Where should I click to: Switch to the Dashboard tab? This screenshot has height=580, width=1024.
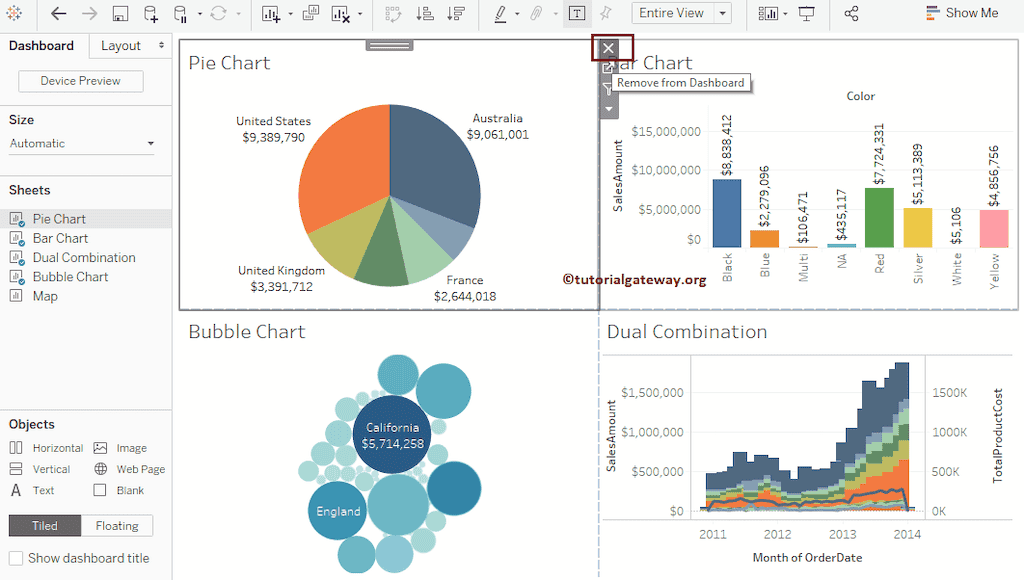pyautogui.click(x=41, y=46)
